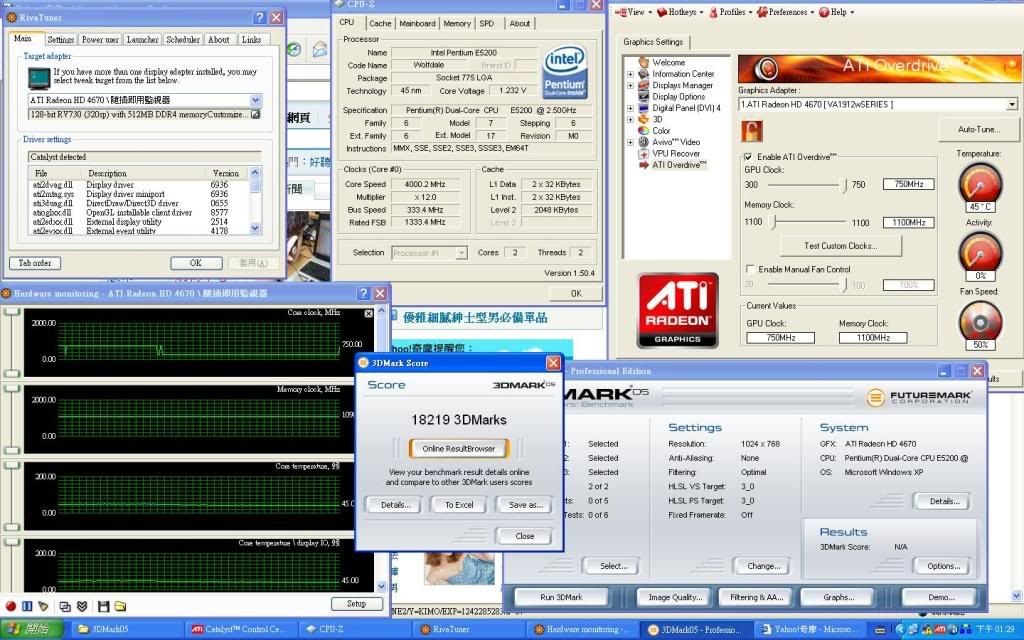Click Test Custom Clocks... button
Image resolution: width=1024 pixels, height=640 pixels.
[x=840, y=246]
